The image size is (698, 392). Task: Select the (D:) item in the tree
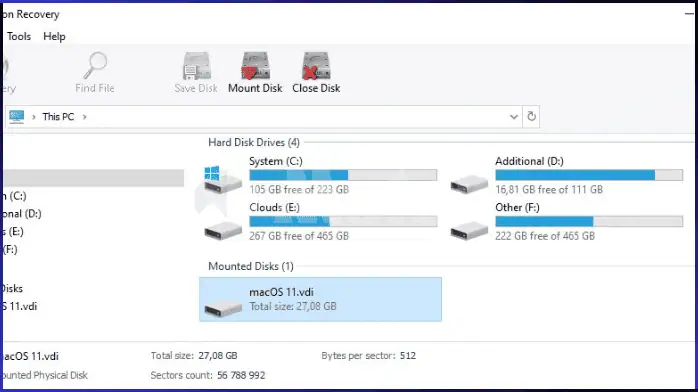21,214
